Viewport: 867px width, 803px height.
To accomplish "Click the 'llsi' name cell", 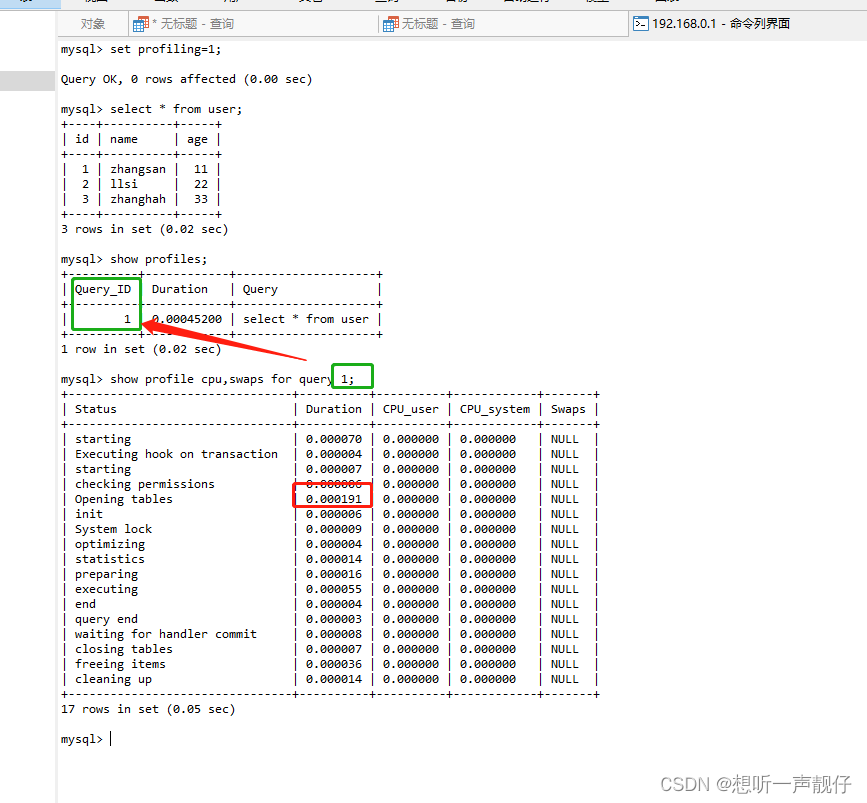I will 124,184.
